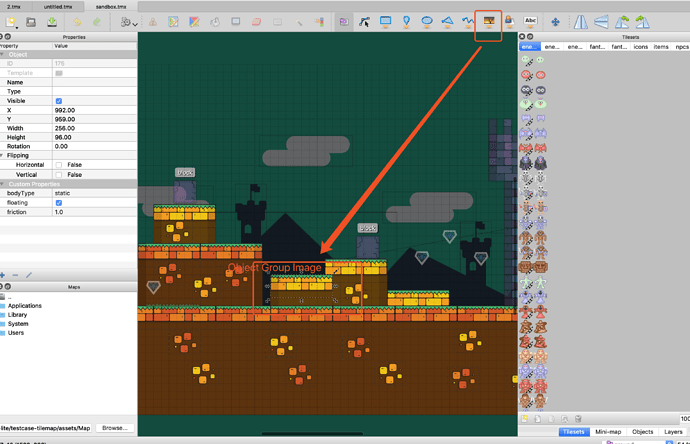Click the Undo arrow icon

77,22
